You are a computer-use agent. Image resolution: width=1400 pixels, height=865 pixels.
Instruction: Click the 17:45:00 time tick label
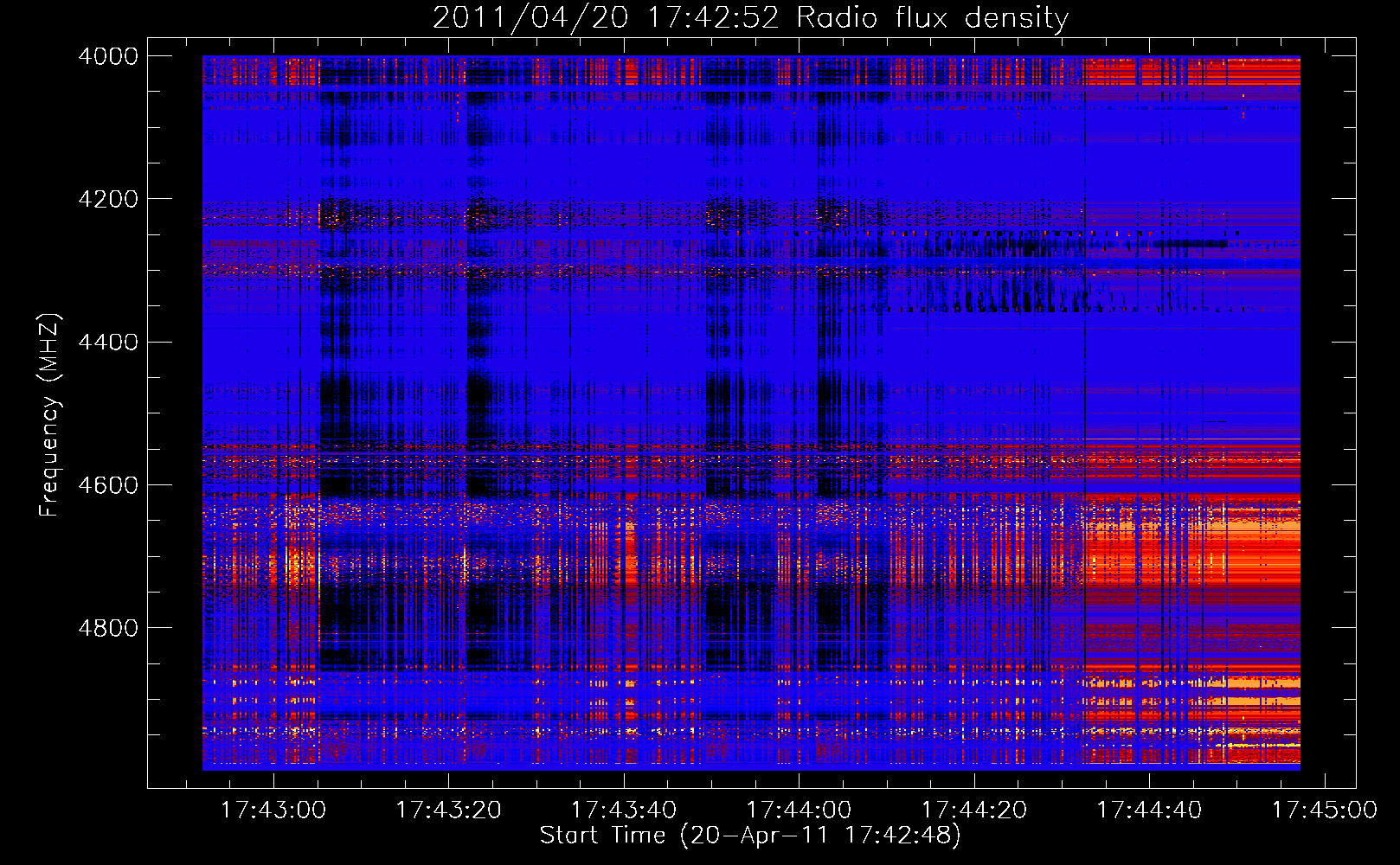tap(1324, 810)
